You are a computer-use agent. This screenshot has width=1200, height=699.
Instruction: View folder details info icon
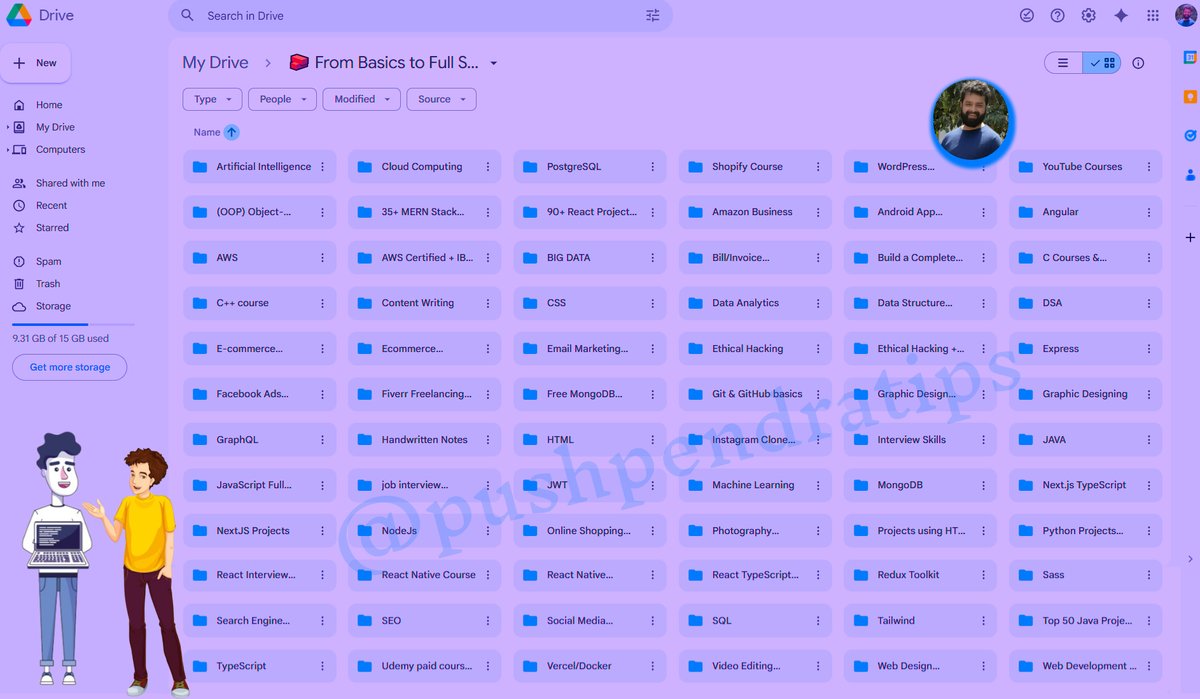coord(1138,63)
